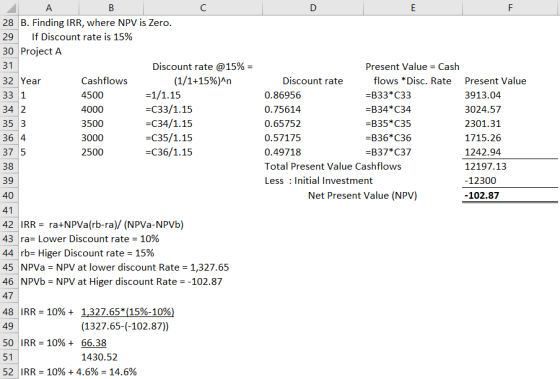The width and height of the screenshot is (560, 379).
Task: Select the 'Project A' cell
Action: coord(41,51)
